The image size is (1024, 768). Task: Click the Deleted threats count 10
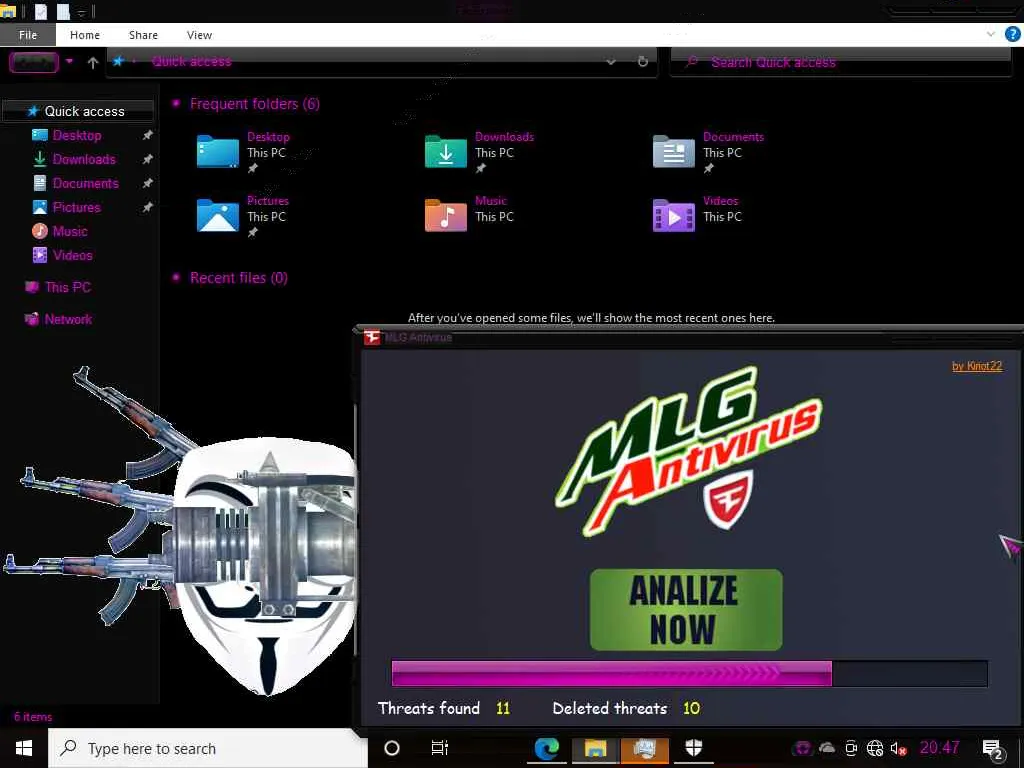pos(692,709)
